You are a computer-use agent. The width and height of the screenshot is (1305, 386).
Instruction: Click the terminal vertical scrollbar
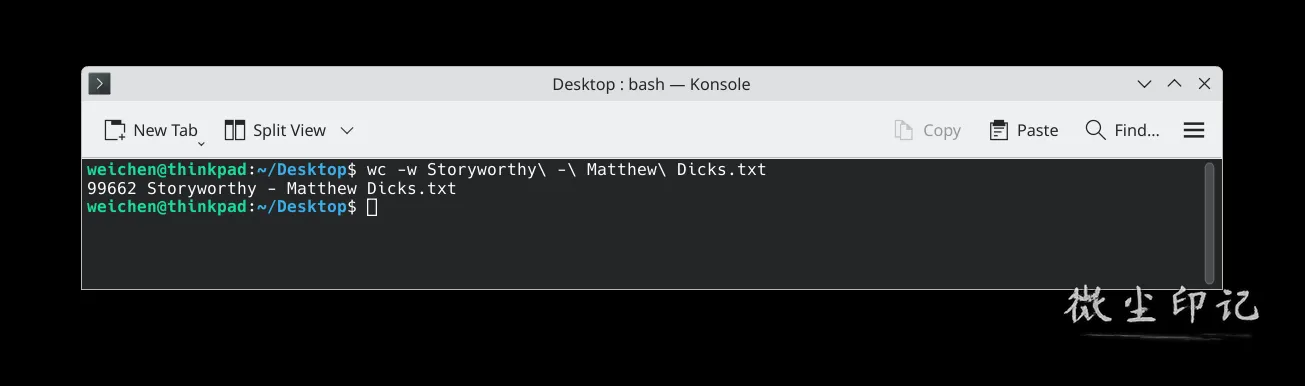point(1210,223)
